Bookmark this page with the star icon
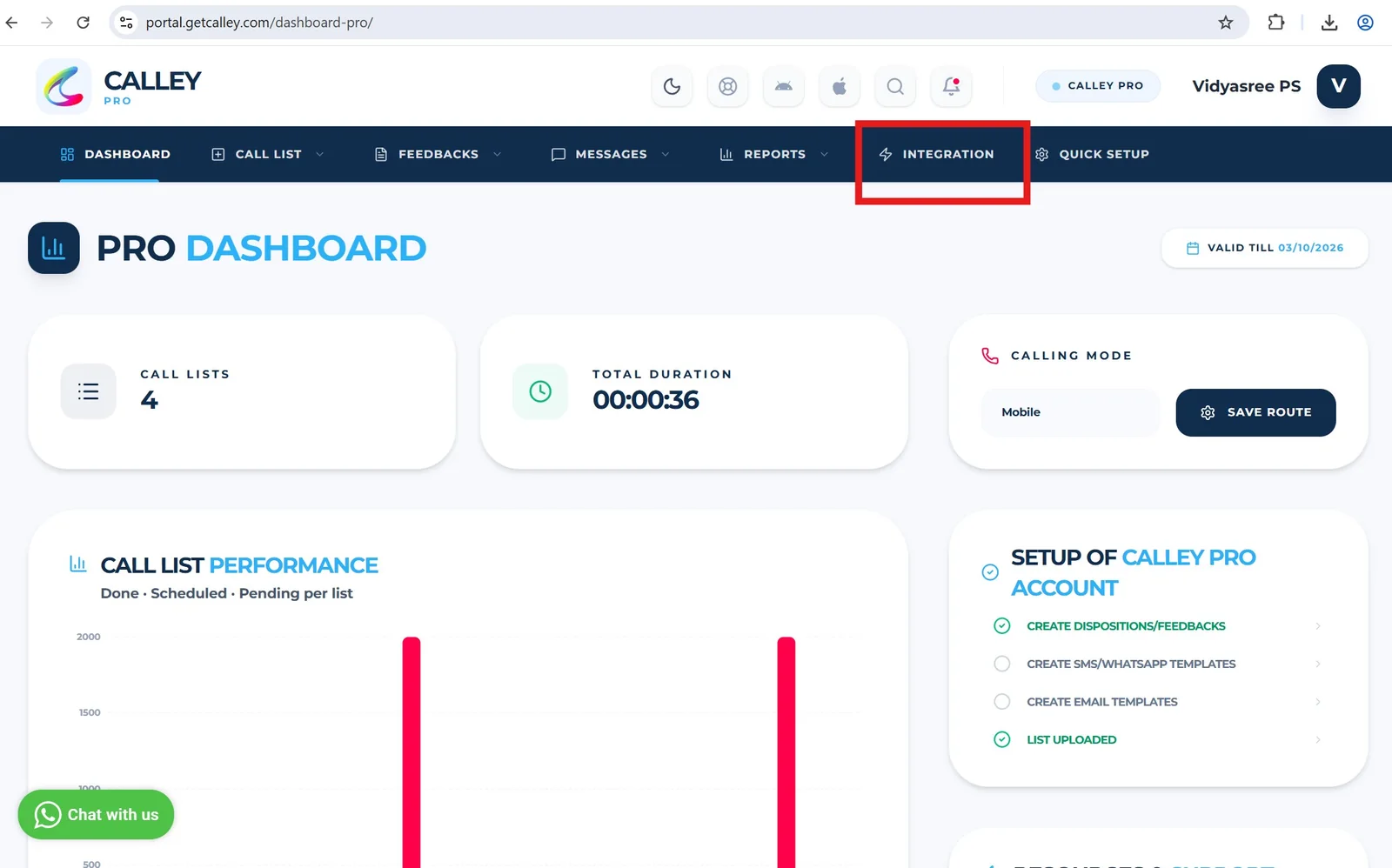 (x=1226, y=23)
